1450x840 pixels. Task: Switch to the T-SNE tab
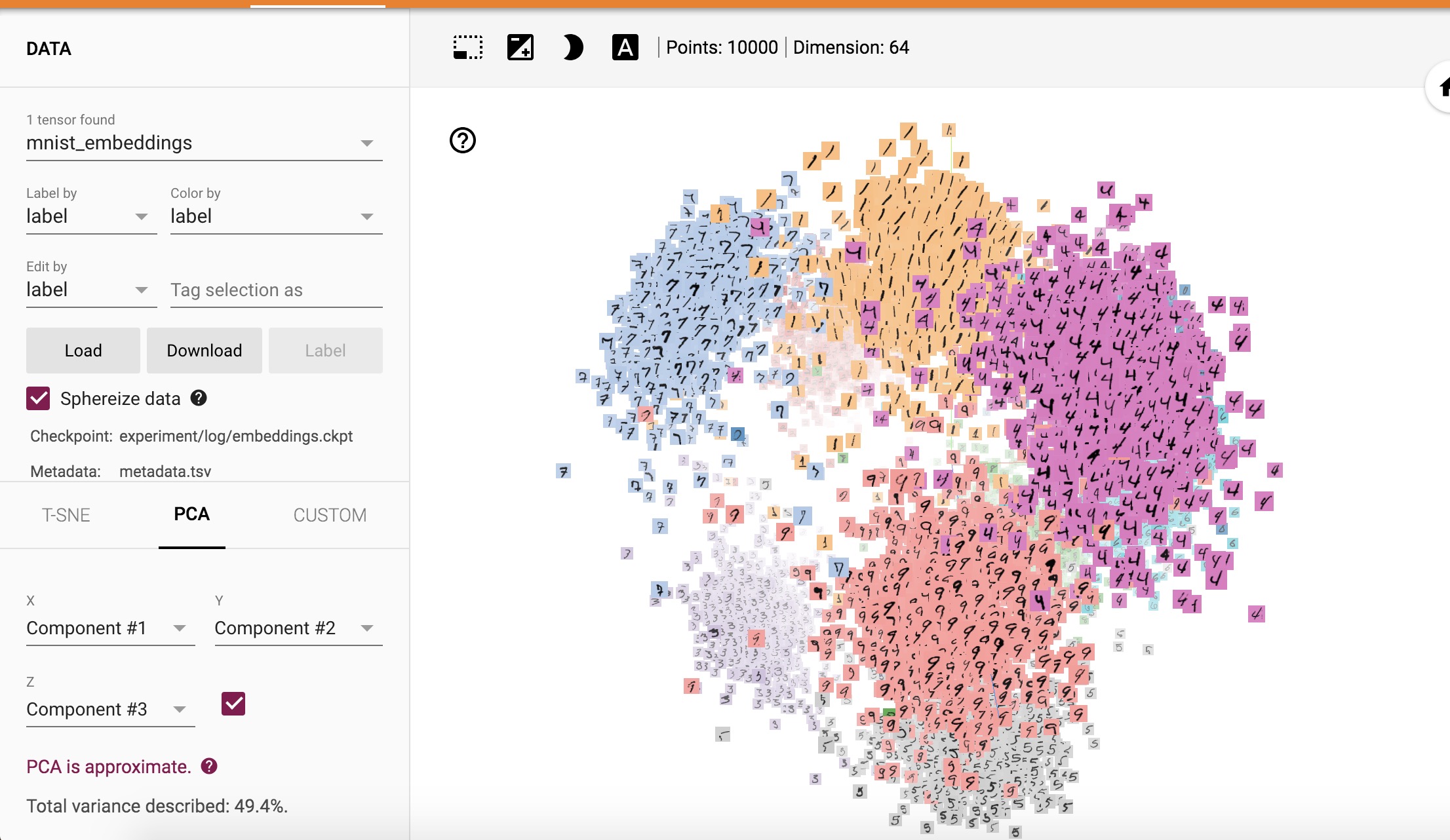[66, 515]
